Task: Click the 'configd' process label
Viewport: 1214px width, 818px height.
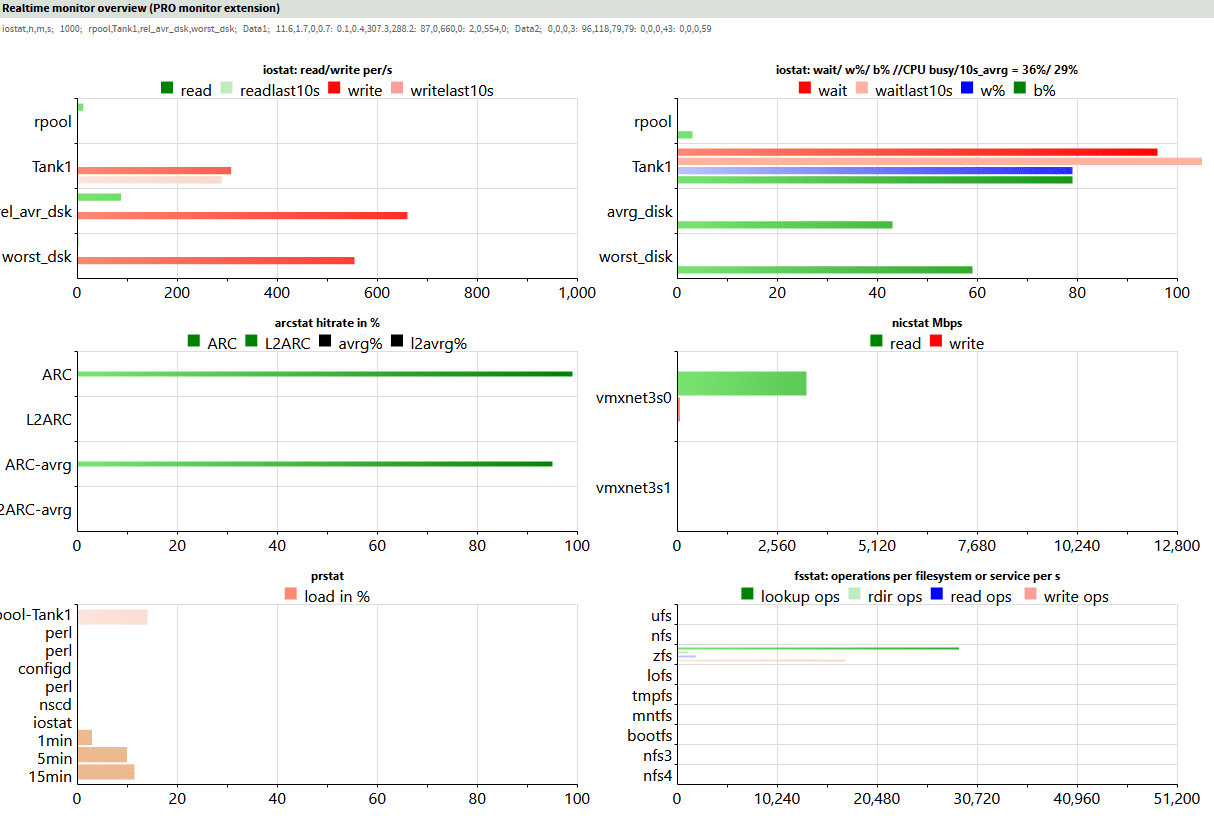Action: [45, 669]
